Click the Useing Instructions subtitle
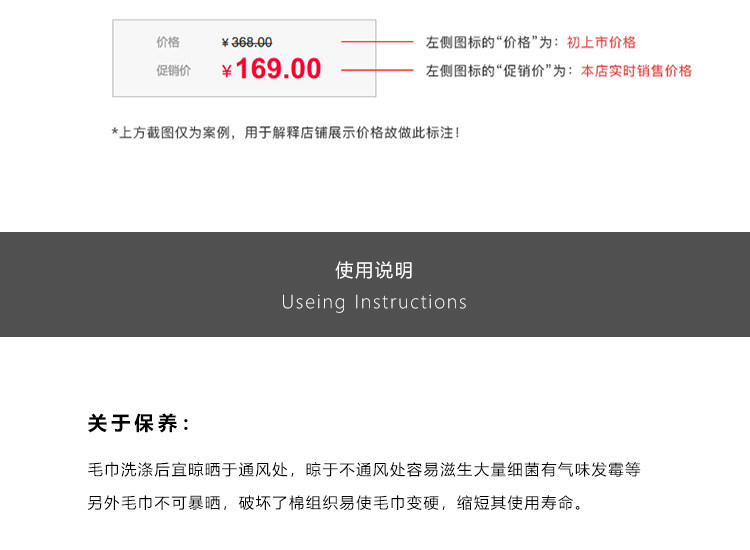Image resolution: width=750 pixels, height=550 pixels. coord(374,302)
